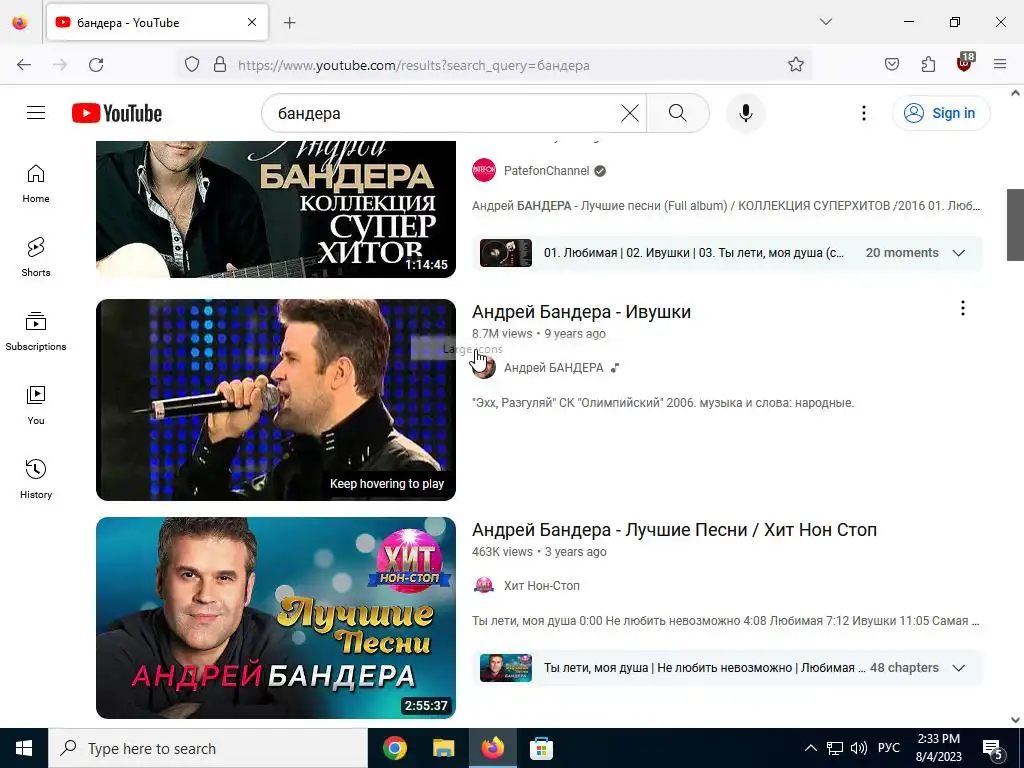
Task: Select the бандера - YouTube tab
Action: tap(157, 23)
